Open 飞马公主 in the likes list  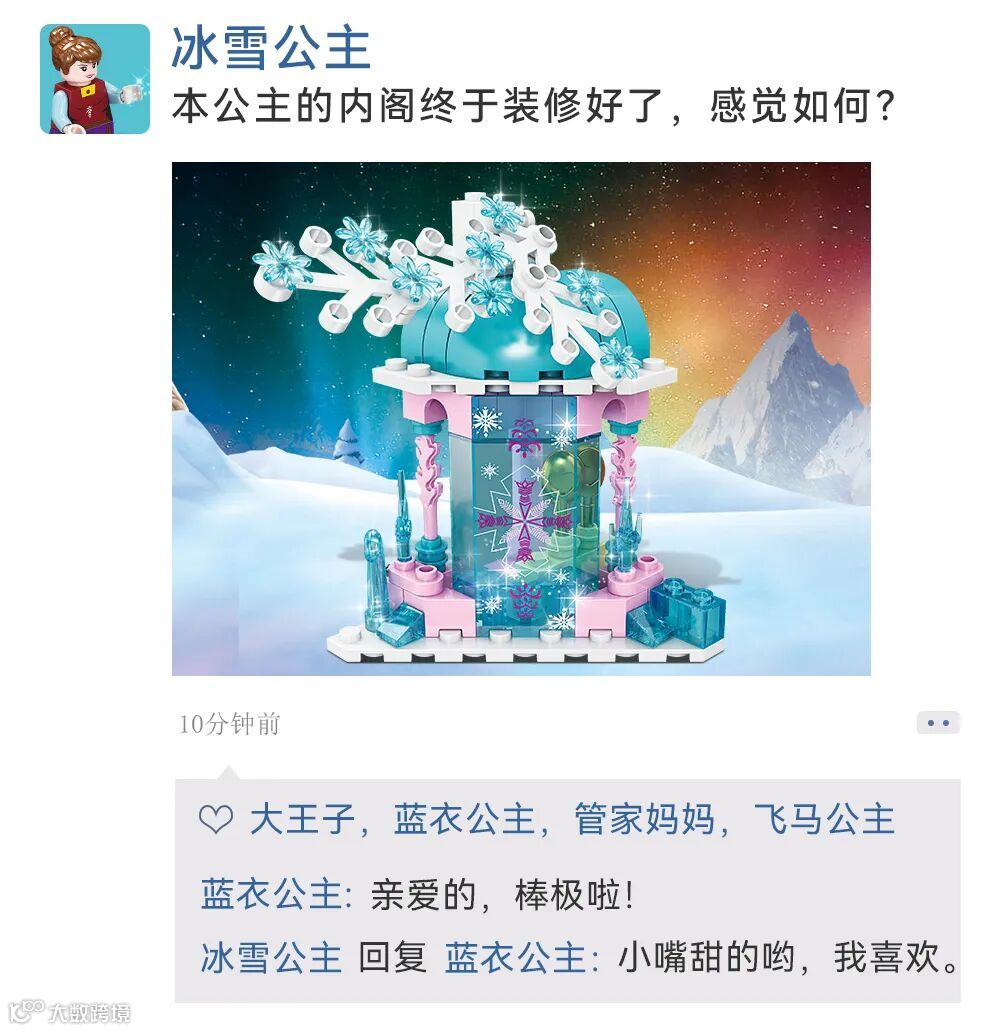[x=824, y=819]
